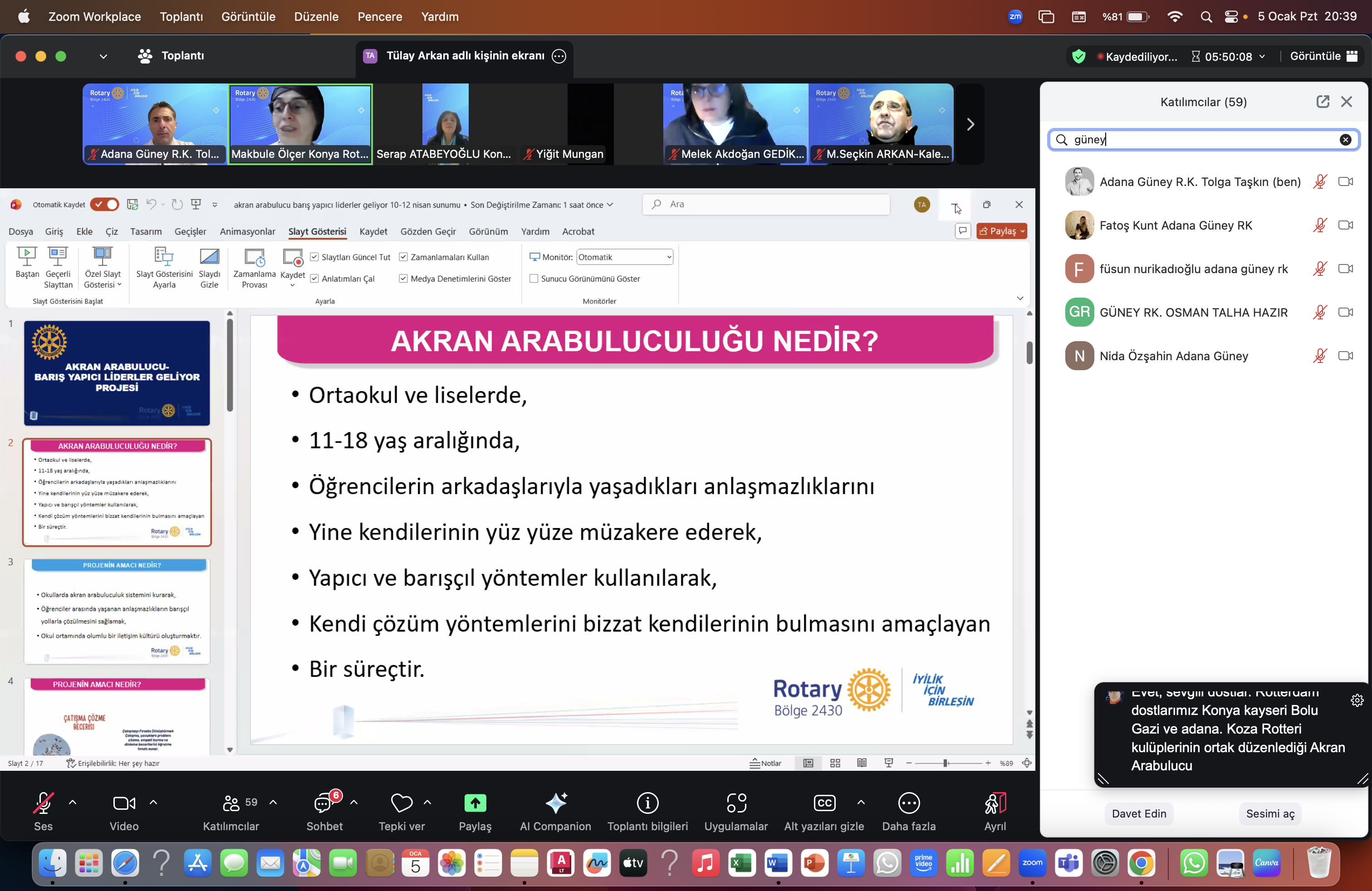Open the Monitör Otomatik dropdown
Viewport: 1372px width, 891px height.
click(x=625, y=257)
